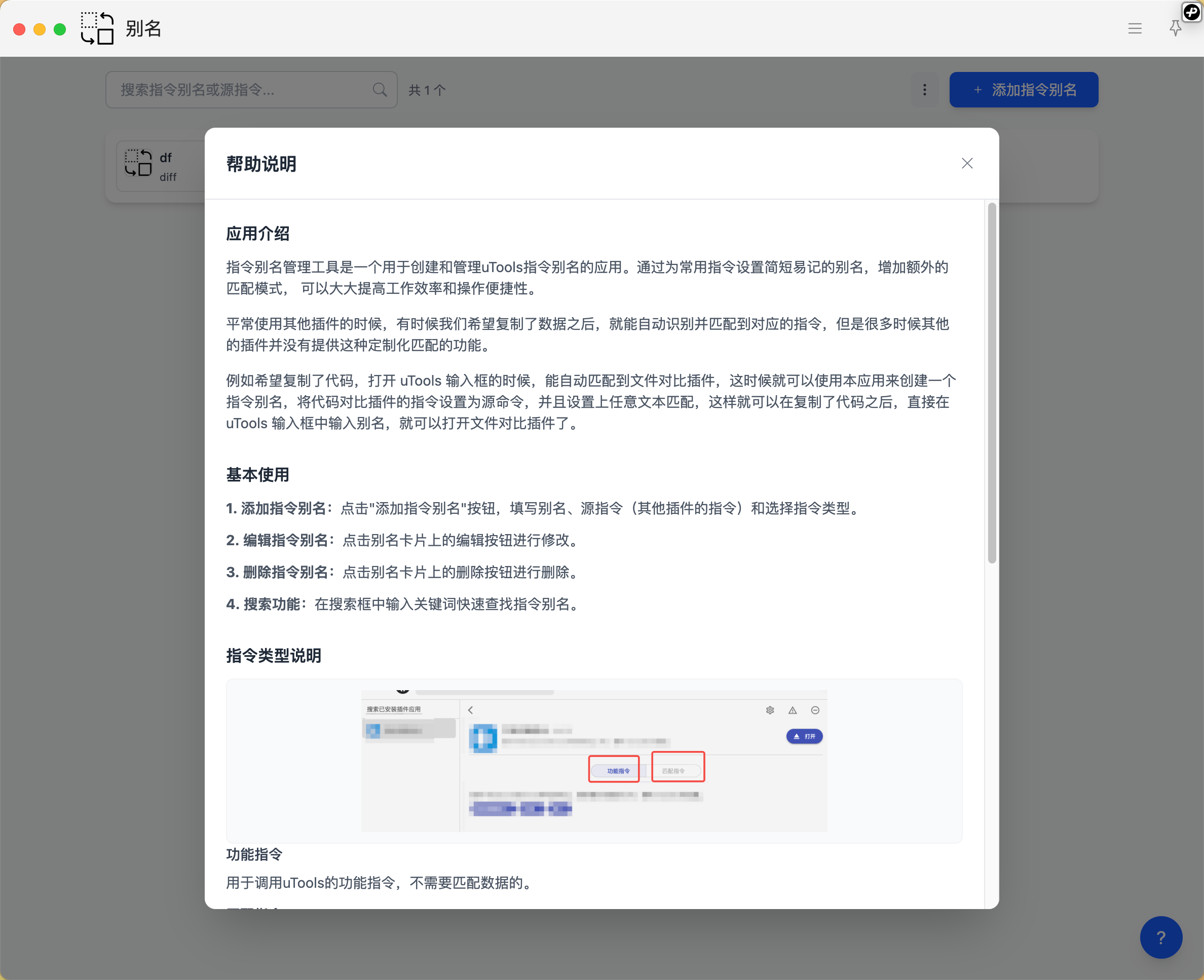This screenshot has width=1204, height=980.
Task: Click the magnifier search icon
Action: (x=380, y=90)
